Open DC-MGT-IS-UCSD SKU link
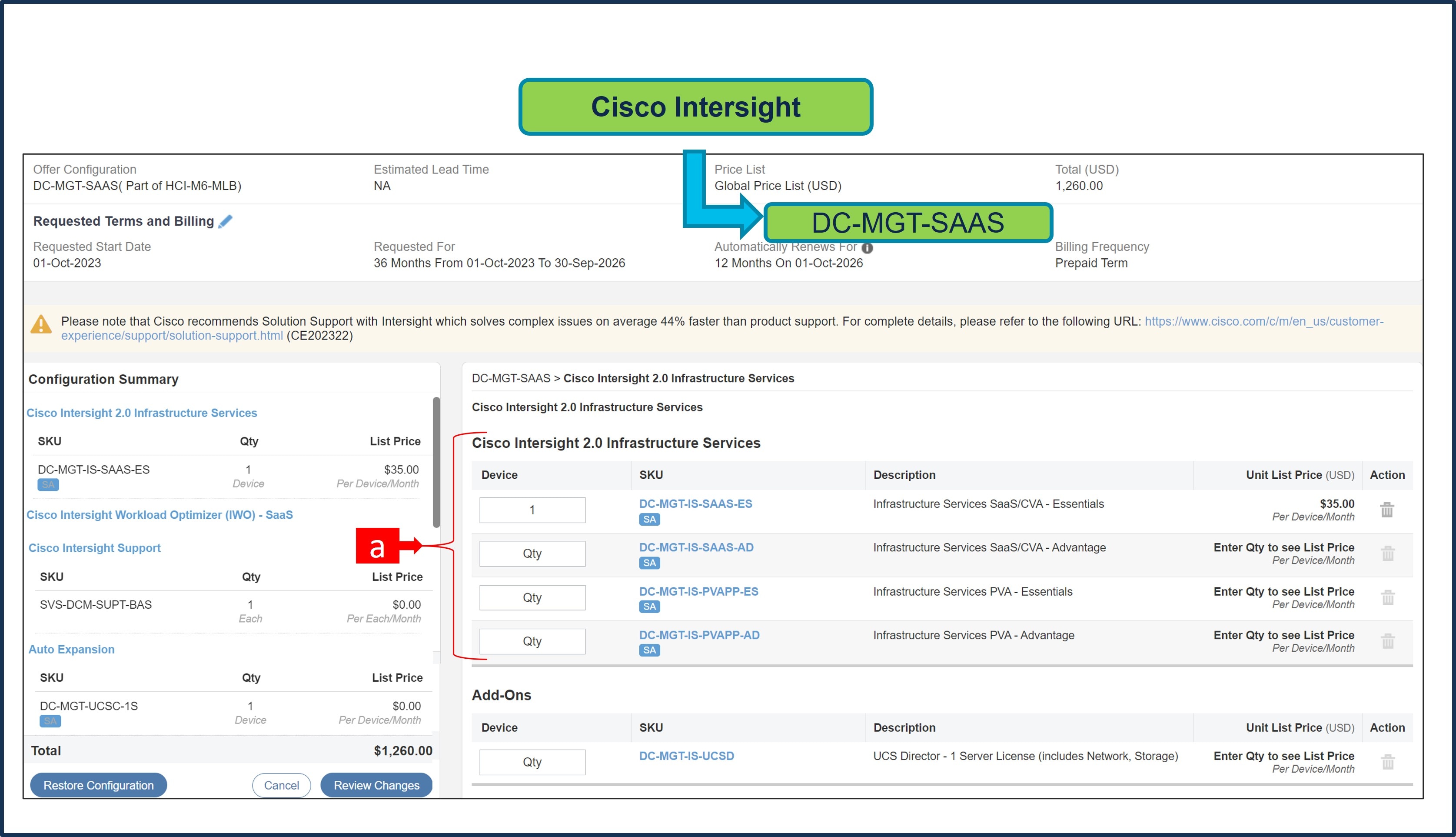This screenshot has width=1456, height=837. click(x=686, y=756)
